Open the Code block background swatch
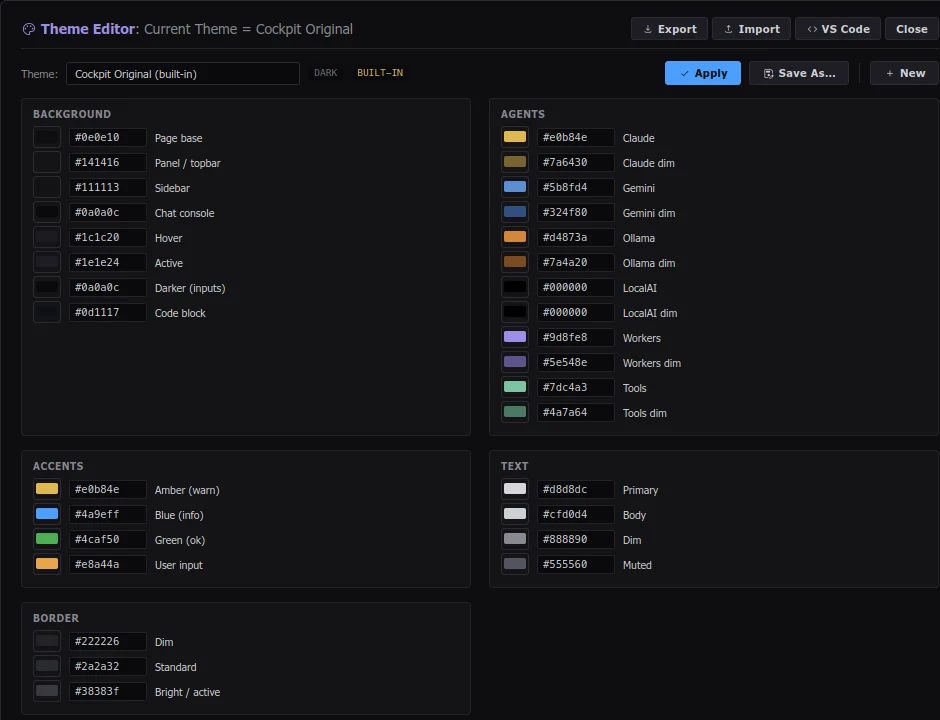Screen dimensions: 940x720 pyautogui.click(x=47, y=312)
